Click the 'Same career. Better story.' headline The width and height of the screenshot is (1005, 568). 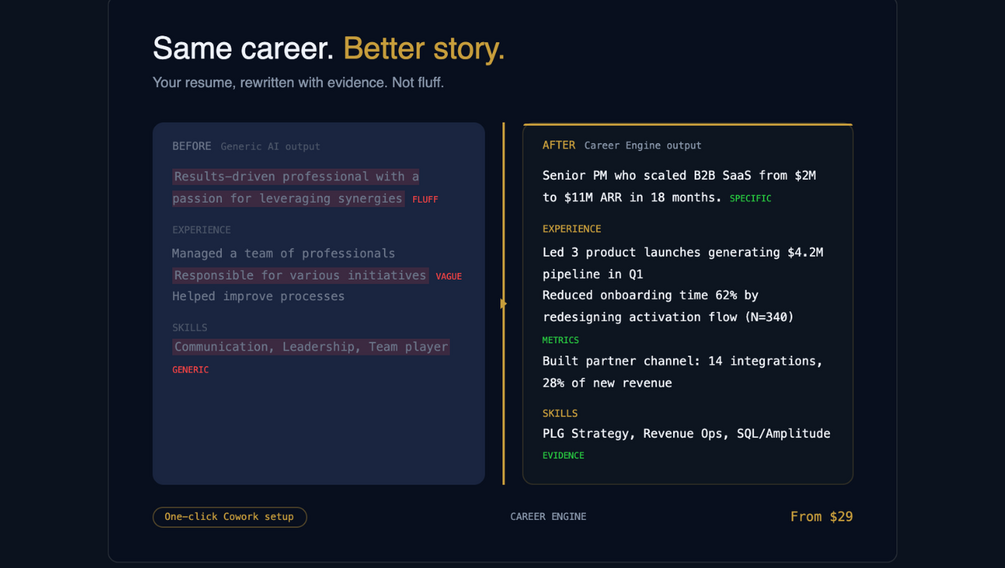point(328,48)
